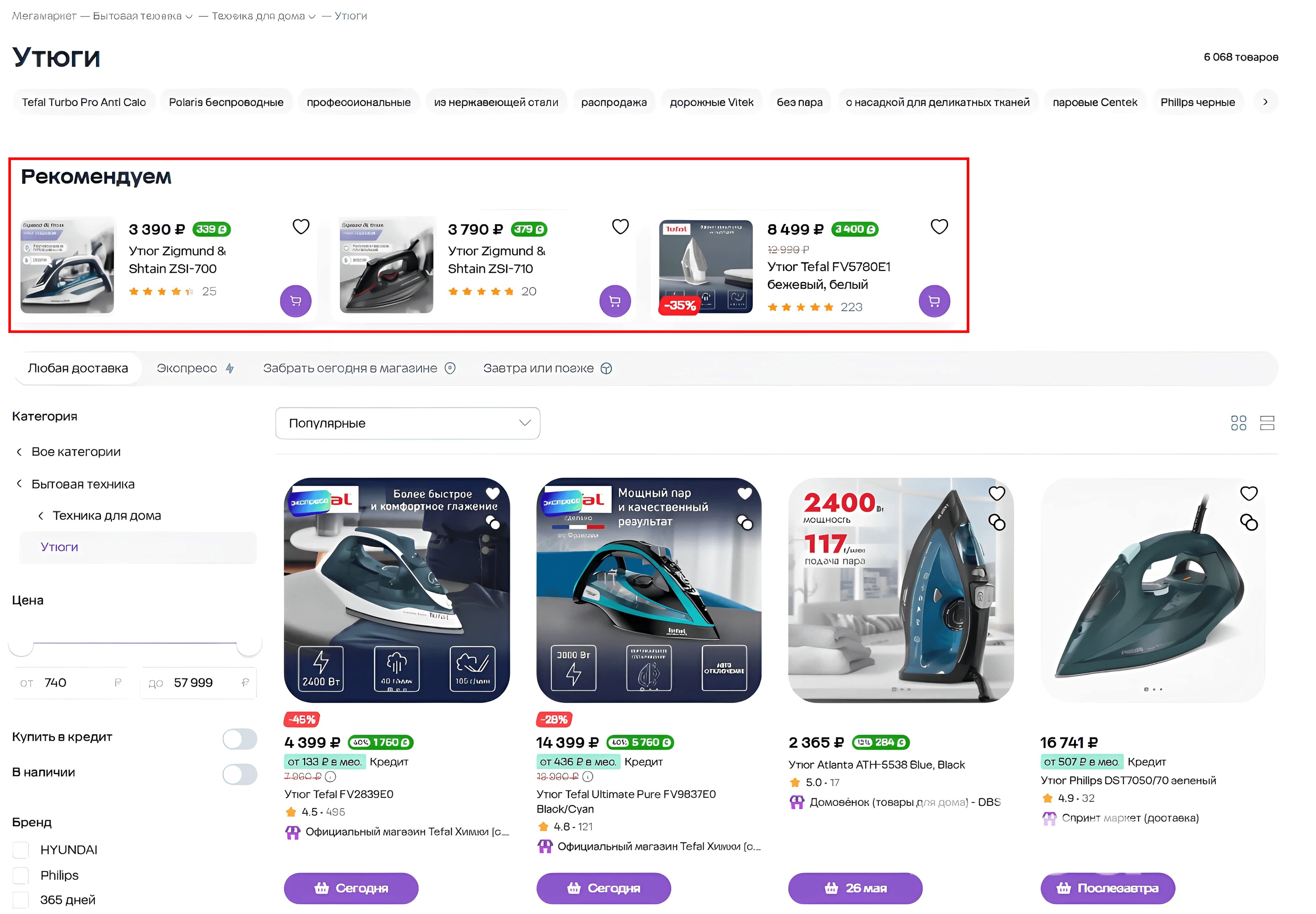Tick the 365 дней brand checkbox

click(x=21, y=900)
